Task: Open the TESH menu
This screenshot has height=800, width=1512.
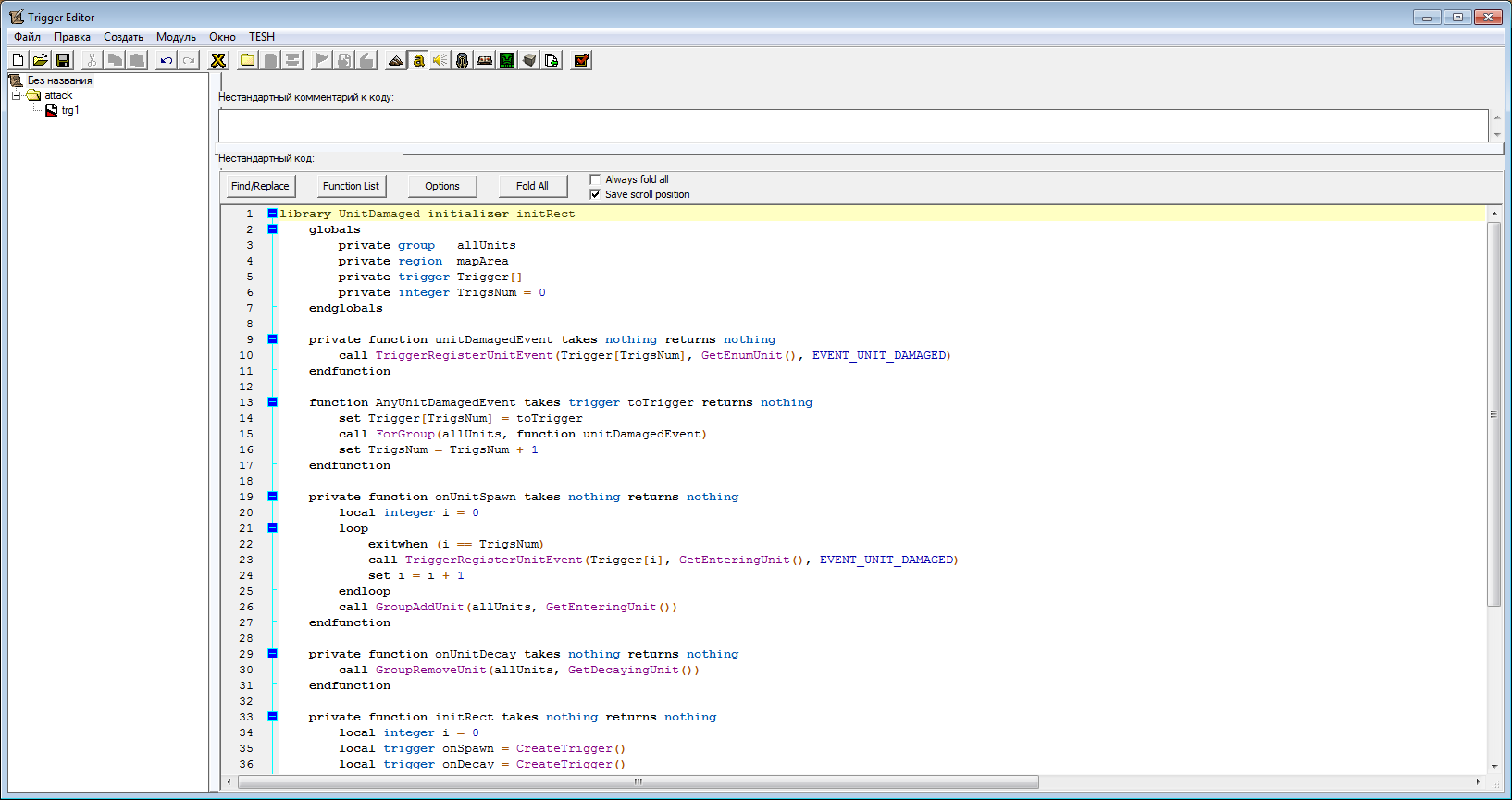Action: tap(262, 37)
